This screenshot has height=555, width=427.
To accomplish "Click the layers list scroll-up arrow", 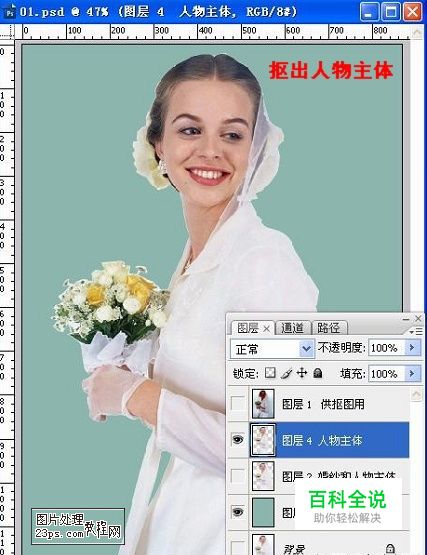I will (x=417, y=394).
